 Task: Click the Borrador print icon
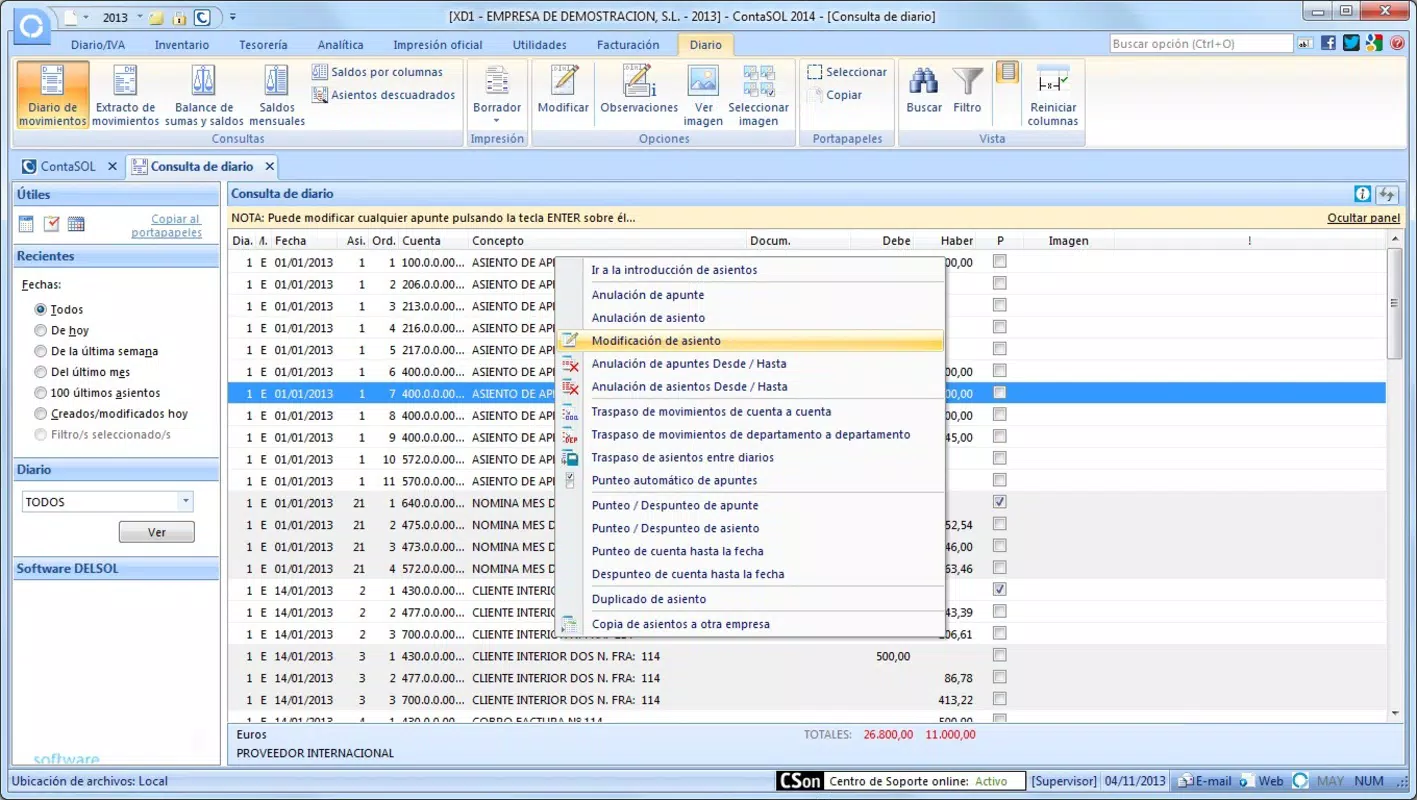click(497, 81)
